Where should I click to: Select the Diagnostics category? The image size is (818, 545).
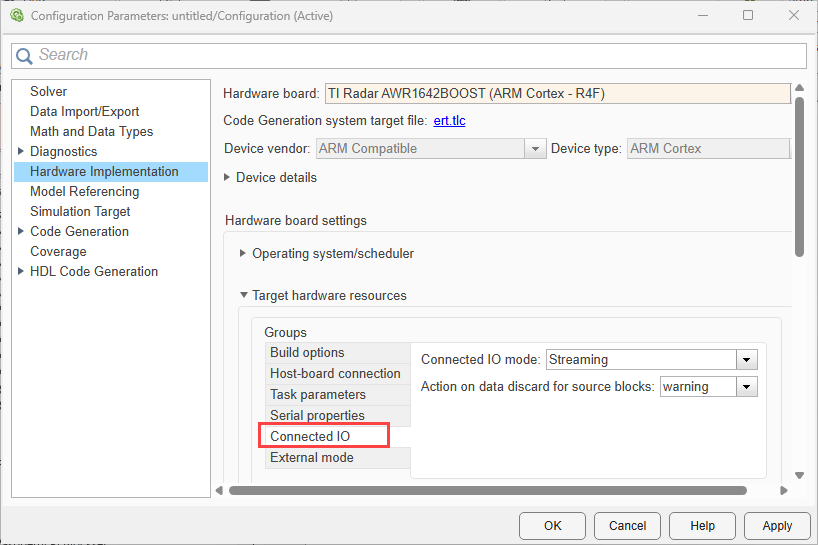click(x=64, y=151)
